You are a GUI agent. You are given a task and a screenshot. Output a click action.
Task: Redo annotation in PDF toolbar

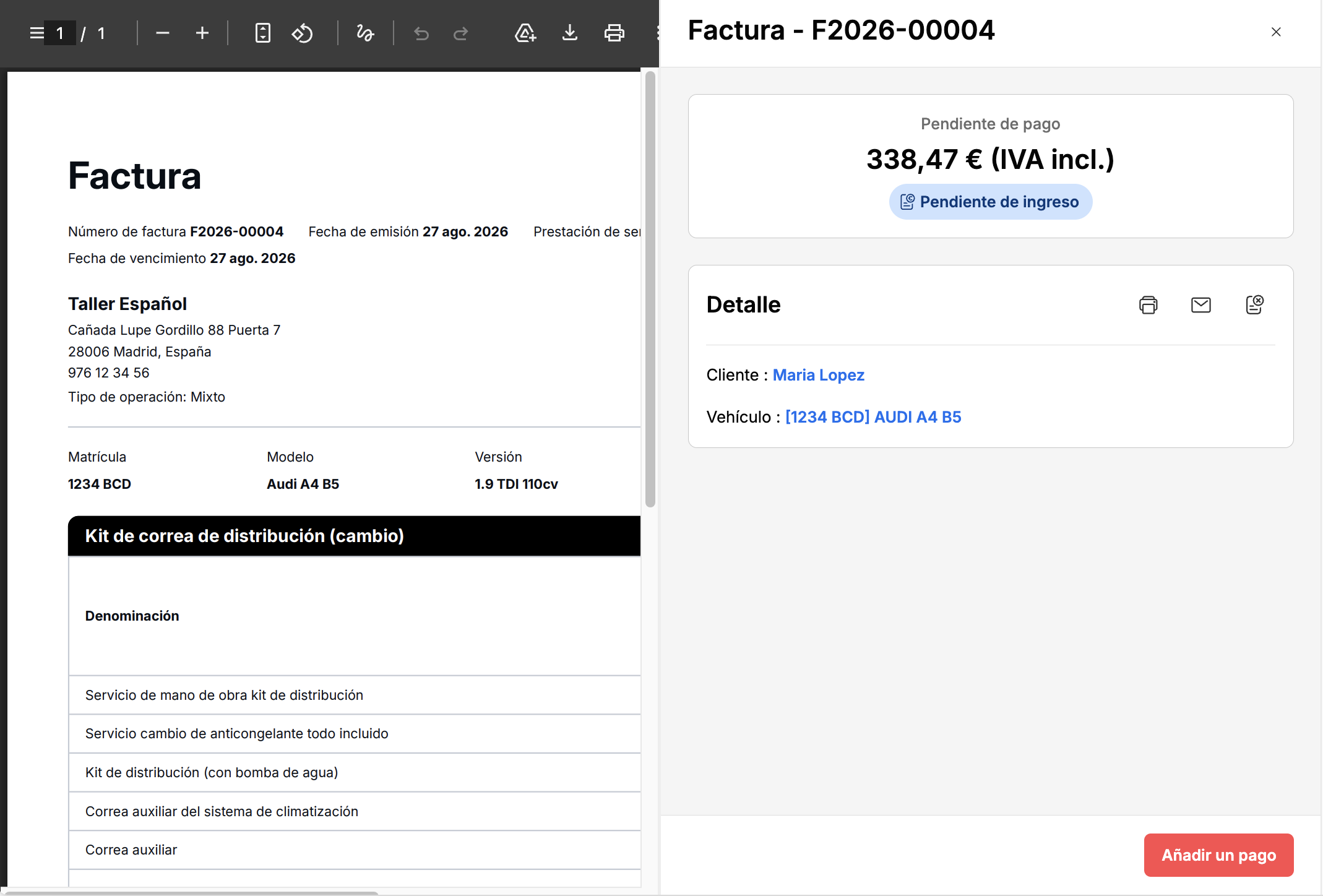click(x=461, y=33)
